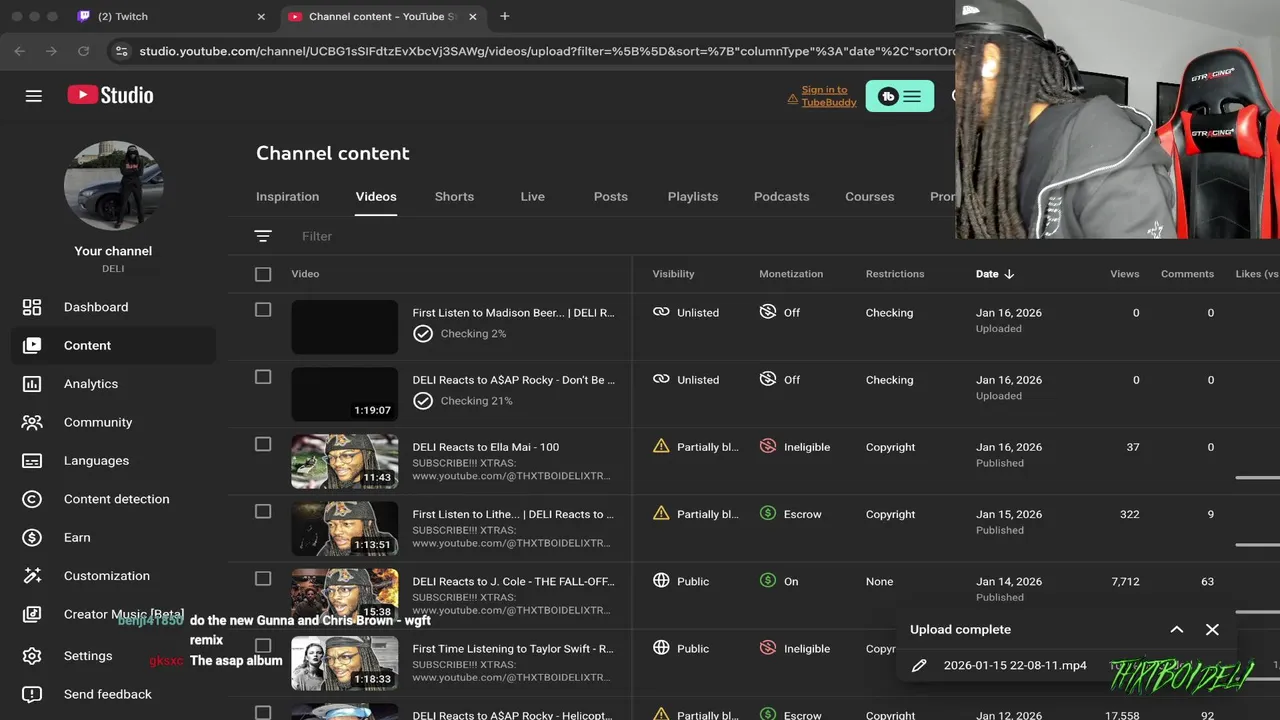Switch to the Inspiration tab

click(287, 196)
